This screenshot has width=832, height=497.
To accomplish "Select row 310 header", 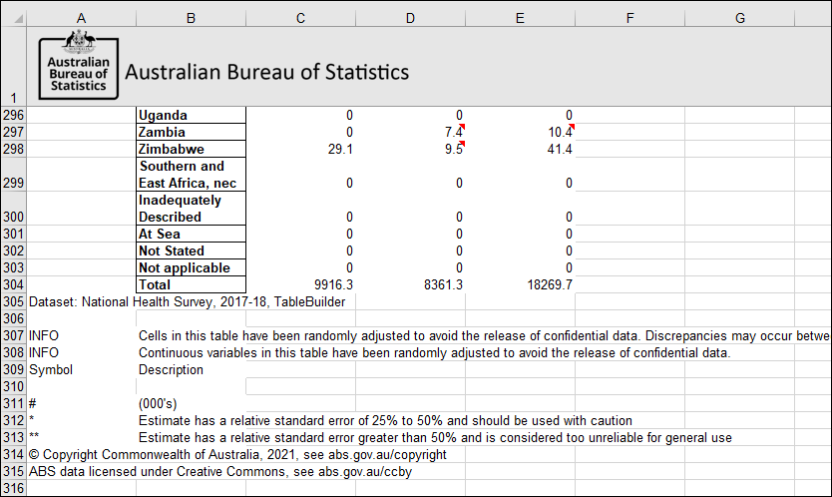I will point(13,387).
